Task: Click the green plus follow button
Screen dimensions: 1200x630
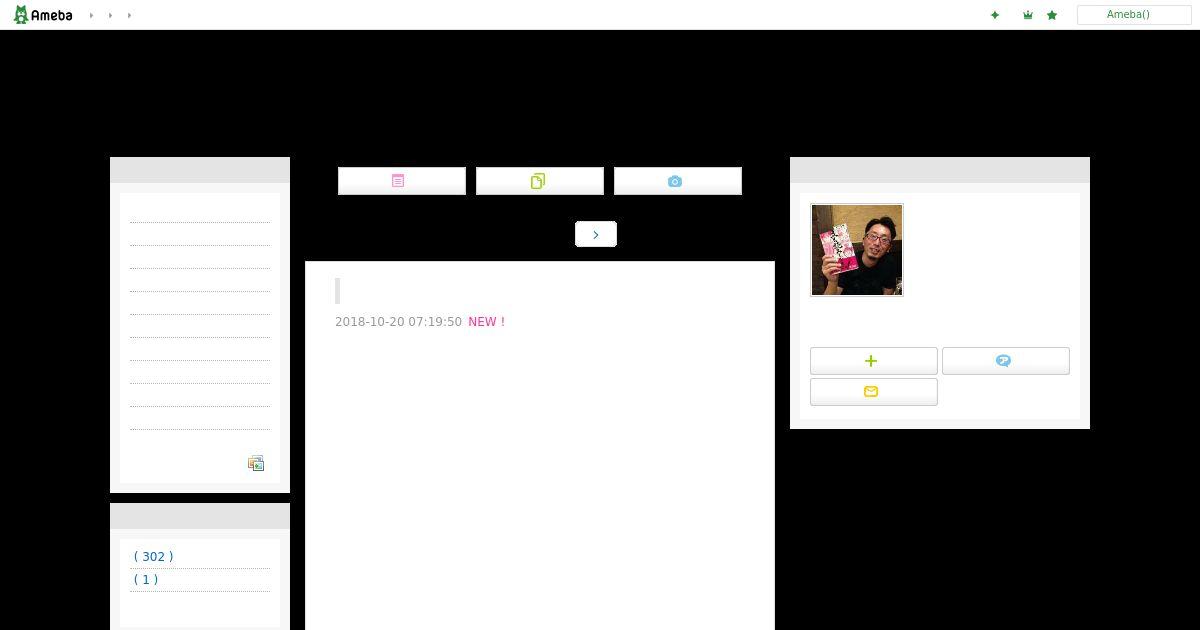Action: (874, 361)
